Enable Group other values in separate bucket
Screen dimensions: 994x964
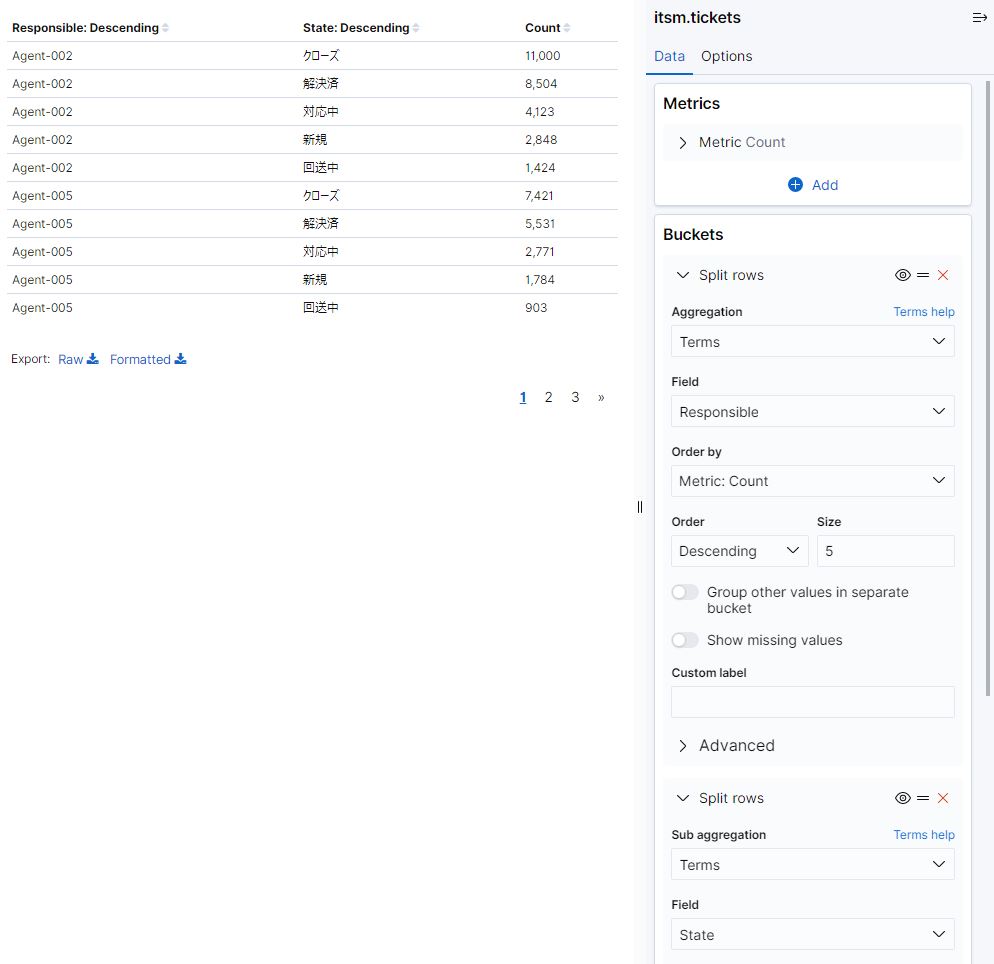pyautogui.click(x=685, y=592)
